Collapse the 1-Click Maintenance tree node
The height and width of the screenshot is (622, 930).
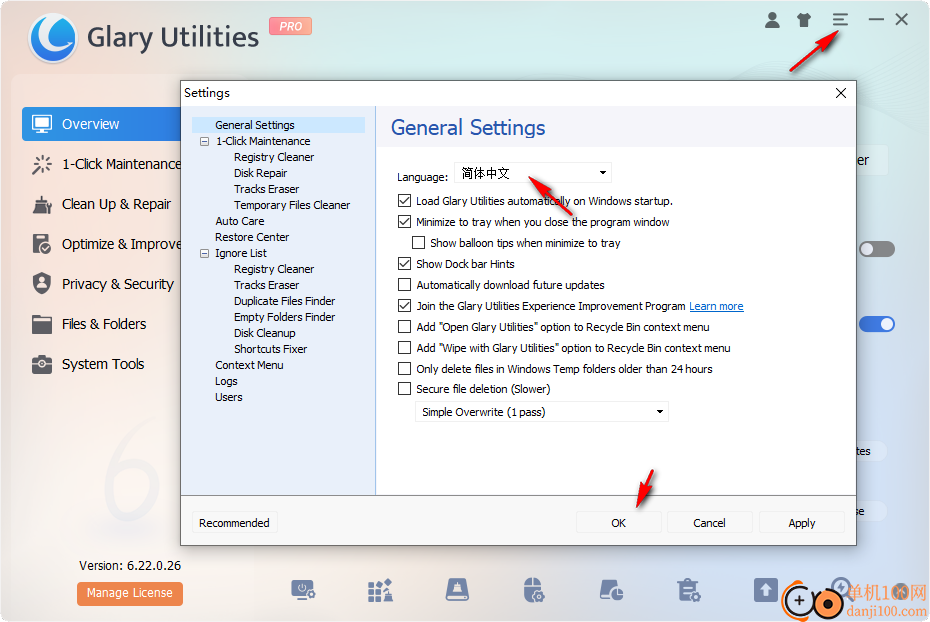pos(205,142)
